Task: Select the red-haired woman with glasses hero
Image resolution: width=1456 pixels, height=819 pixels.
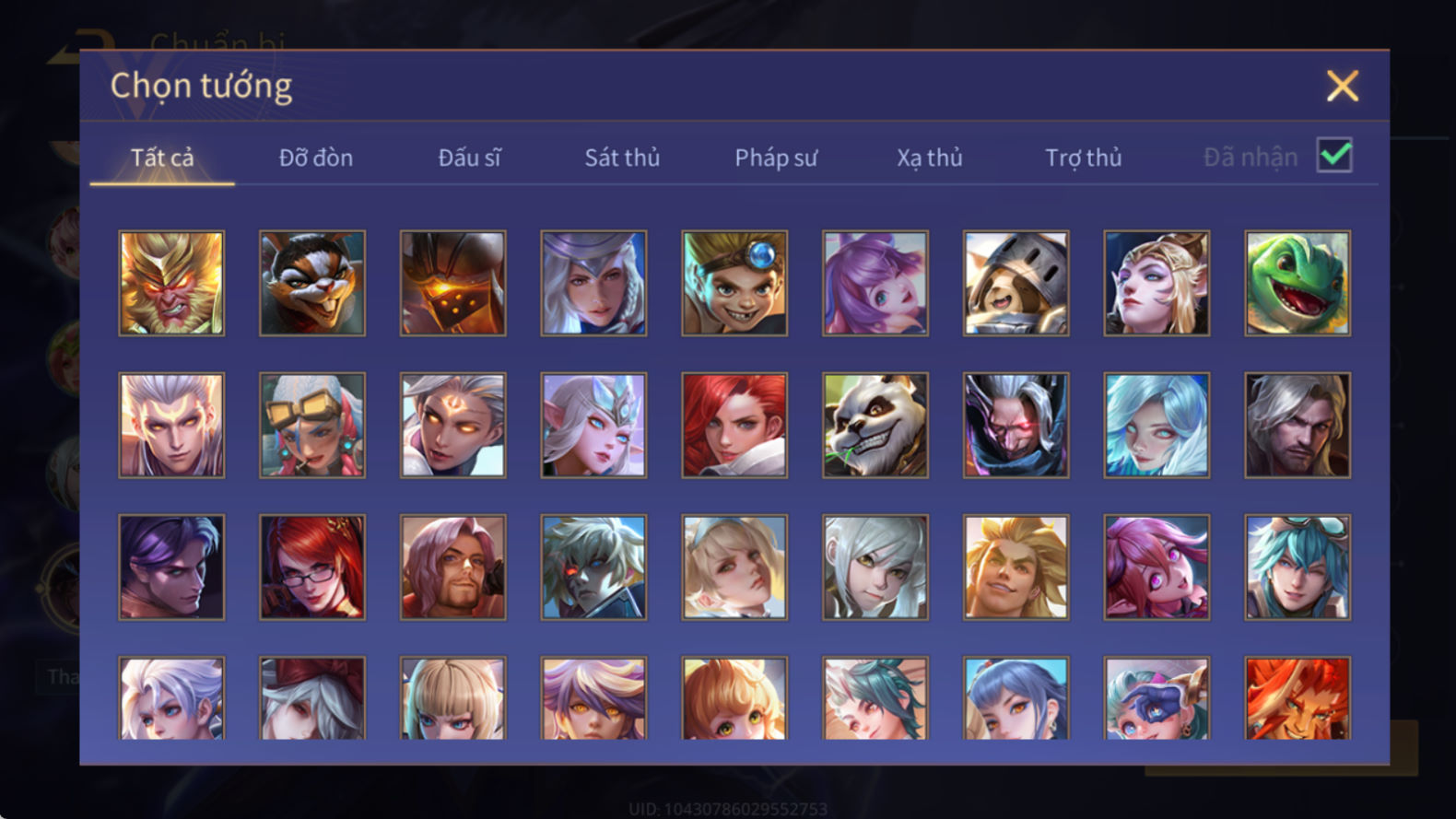Action: tap(312, 567)
